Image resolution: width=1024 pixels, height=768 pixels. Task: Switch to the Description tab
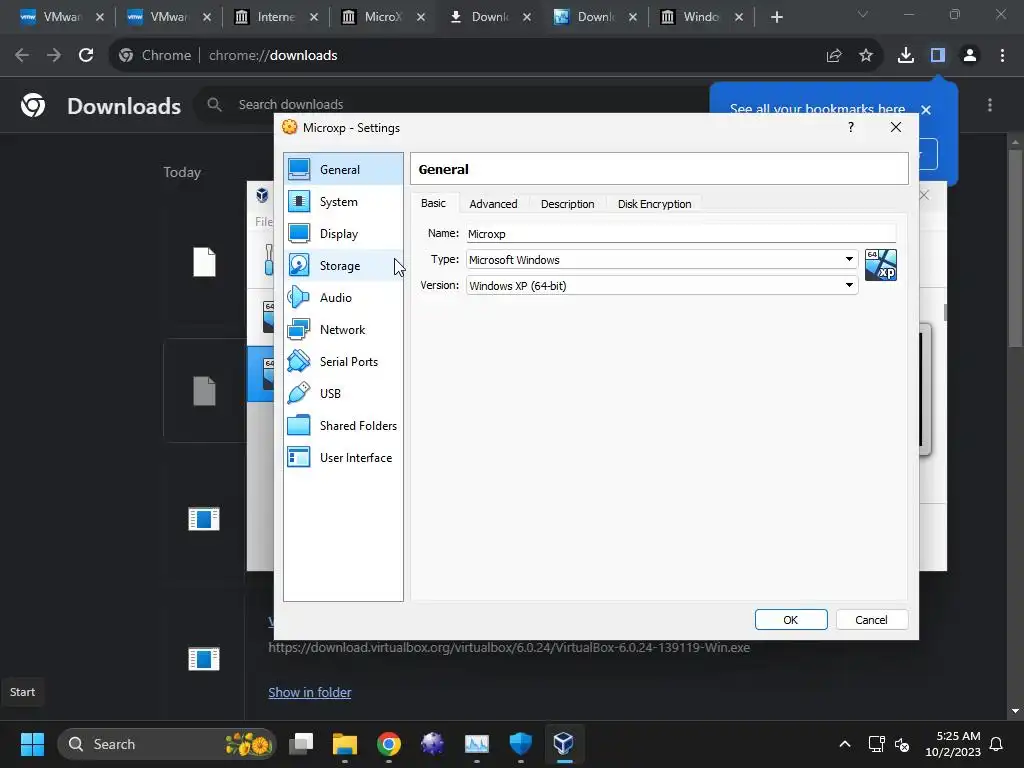pos(567,204)
